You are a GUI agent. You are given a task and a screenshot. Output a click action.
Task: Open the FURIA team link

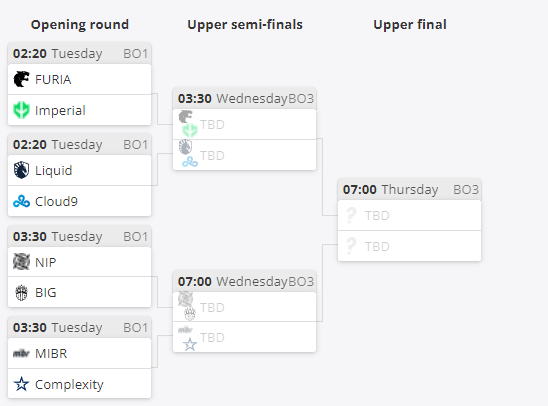80,79
